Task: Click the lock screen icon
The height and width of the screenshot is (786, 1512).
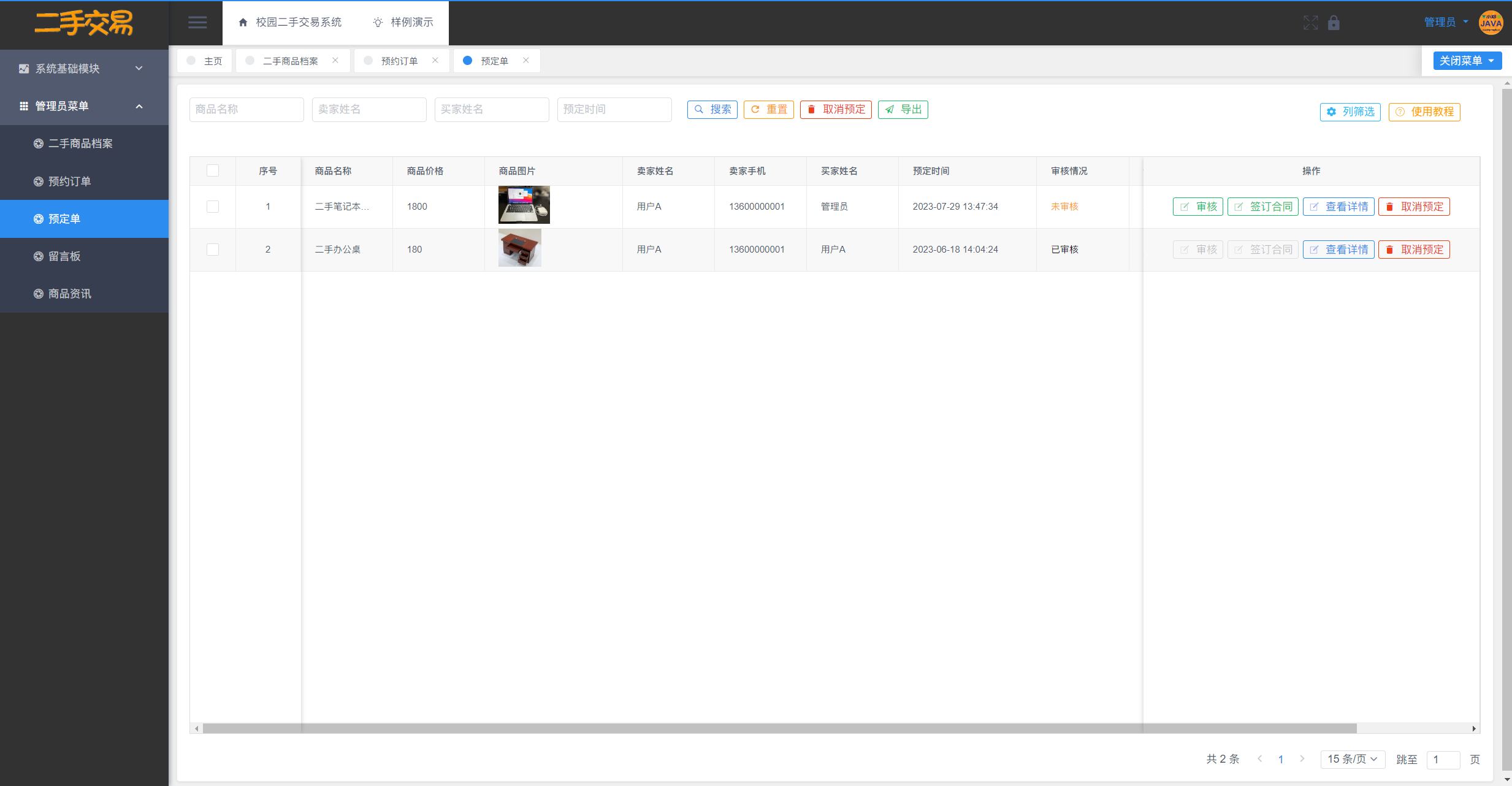Action: [x=1335, y=23]
